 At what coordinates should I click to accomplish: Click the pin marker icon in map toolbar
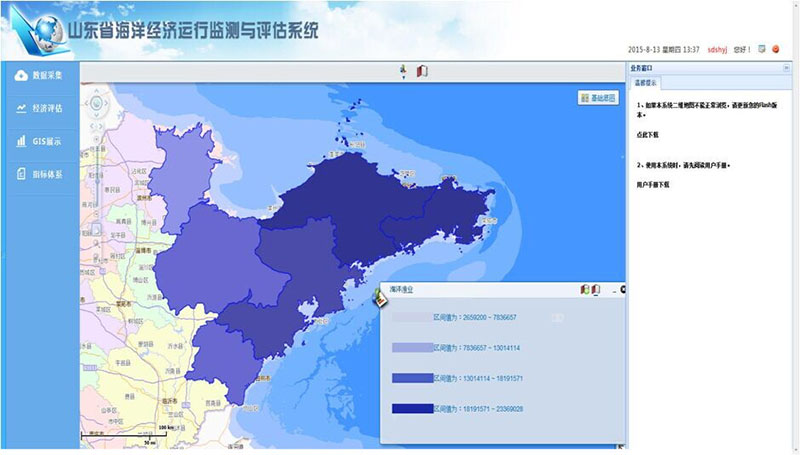pos(403,71)
